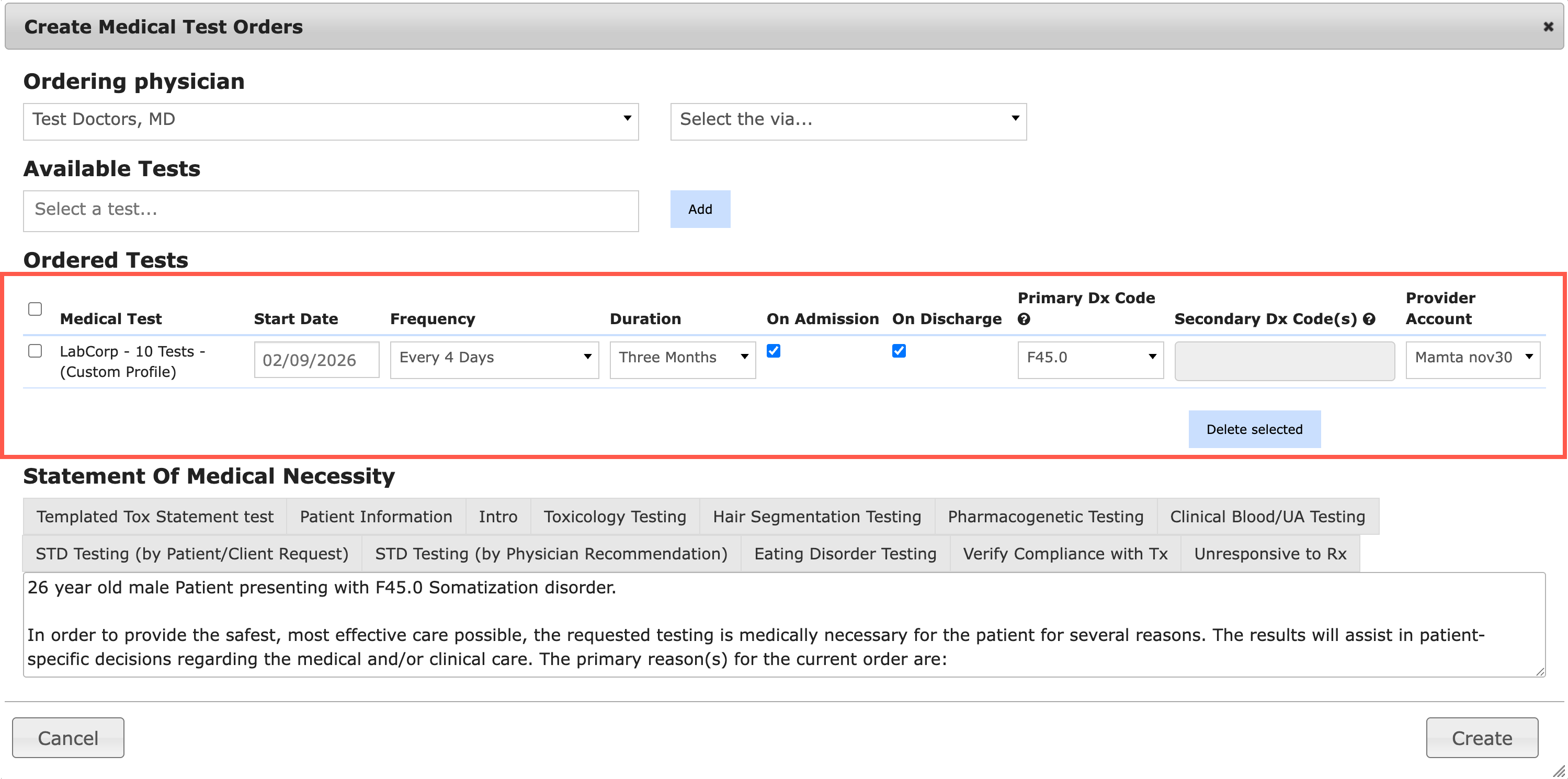
Task: Check the LabCorp - 10 Tests row checkbox
Action: [36, 350]
